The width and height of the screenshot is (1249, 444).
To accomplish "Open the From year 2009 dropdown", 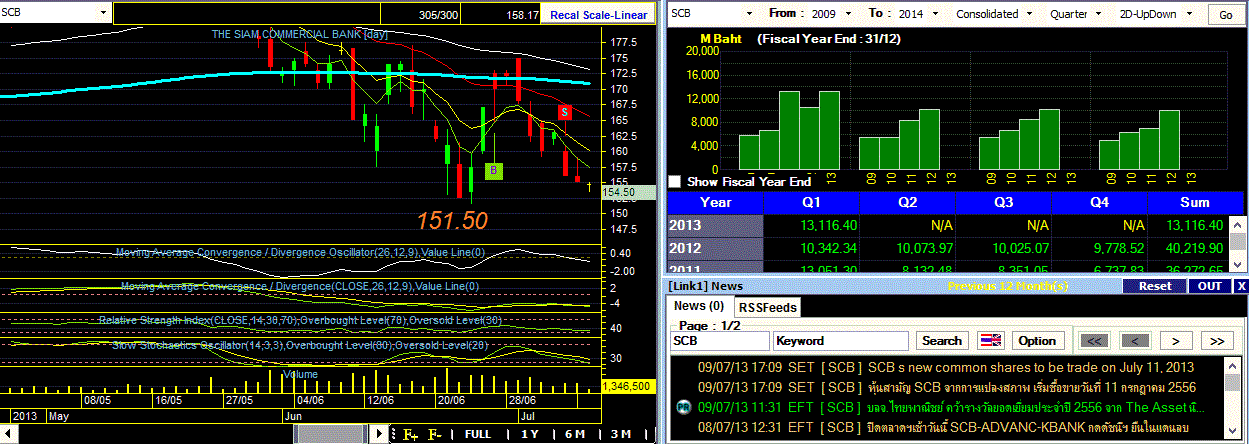I will (x=849, y=14).
